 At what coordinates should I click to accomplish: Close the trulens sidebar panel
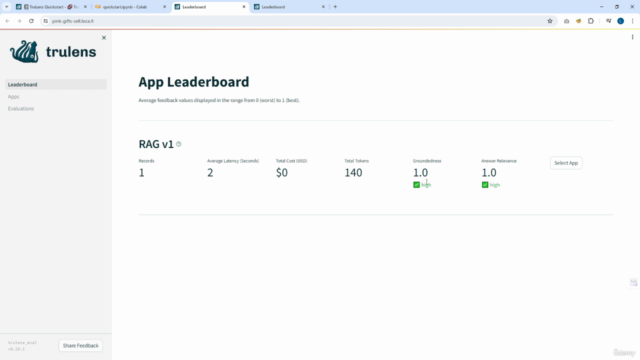click(x=104, y=38)
